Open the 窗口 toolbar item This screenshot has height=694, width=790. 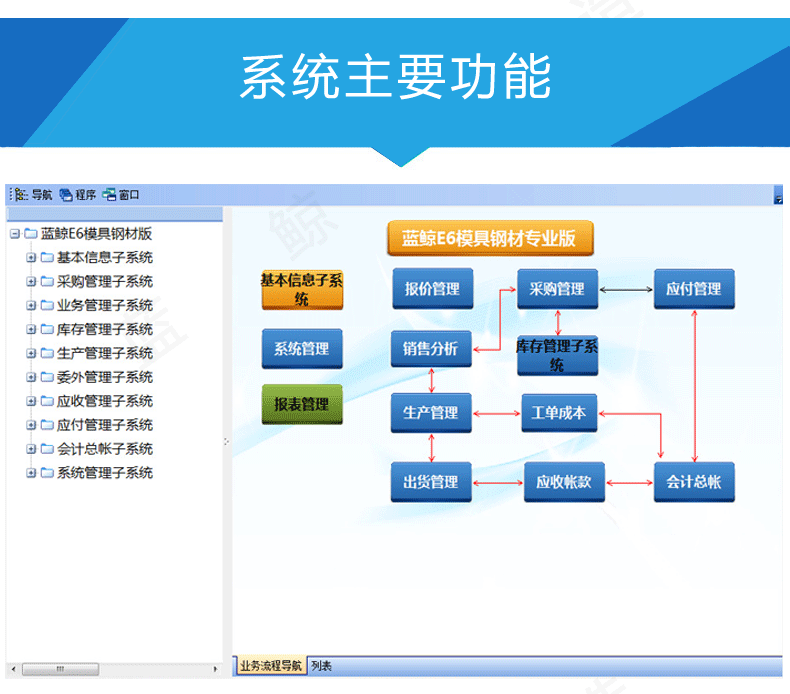pyautogui.click(x=120, y=195)
